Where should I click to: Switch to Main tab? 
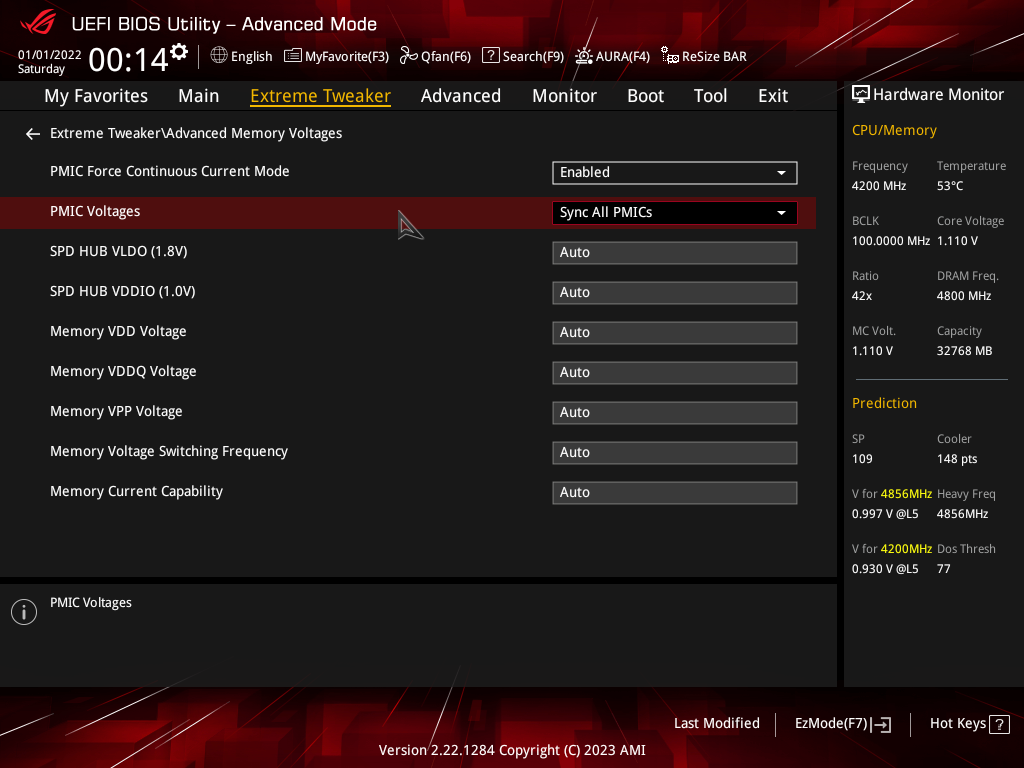tap(199, 96)
